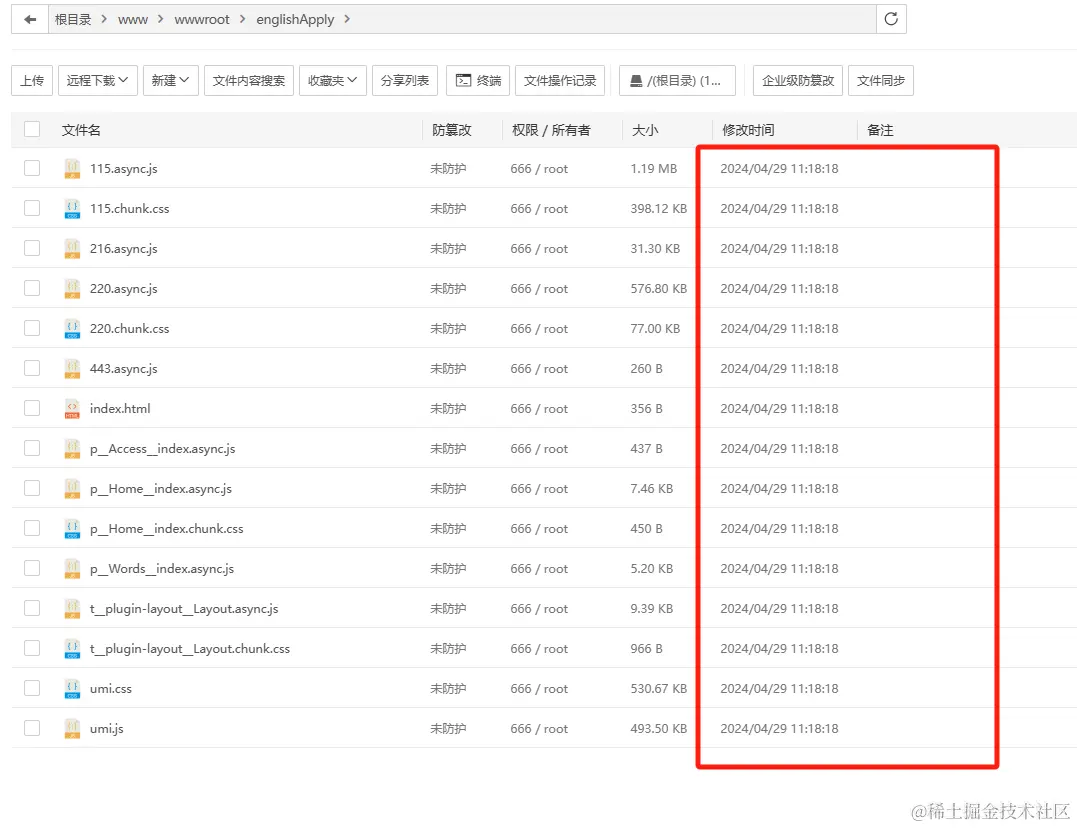The image size is (1077, 828).
Task: Sort by 文件名 column header
Action: click(x=81, y=130)
